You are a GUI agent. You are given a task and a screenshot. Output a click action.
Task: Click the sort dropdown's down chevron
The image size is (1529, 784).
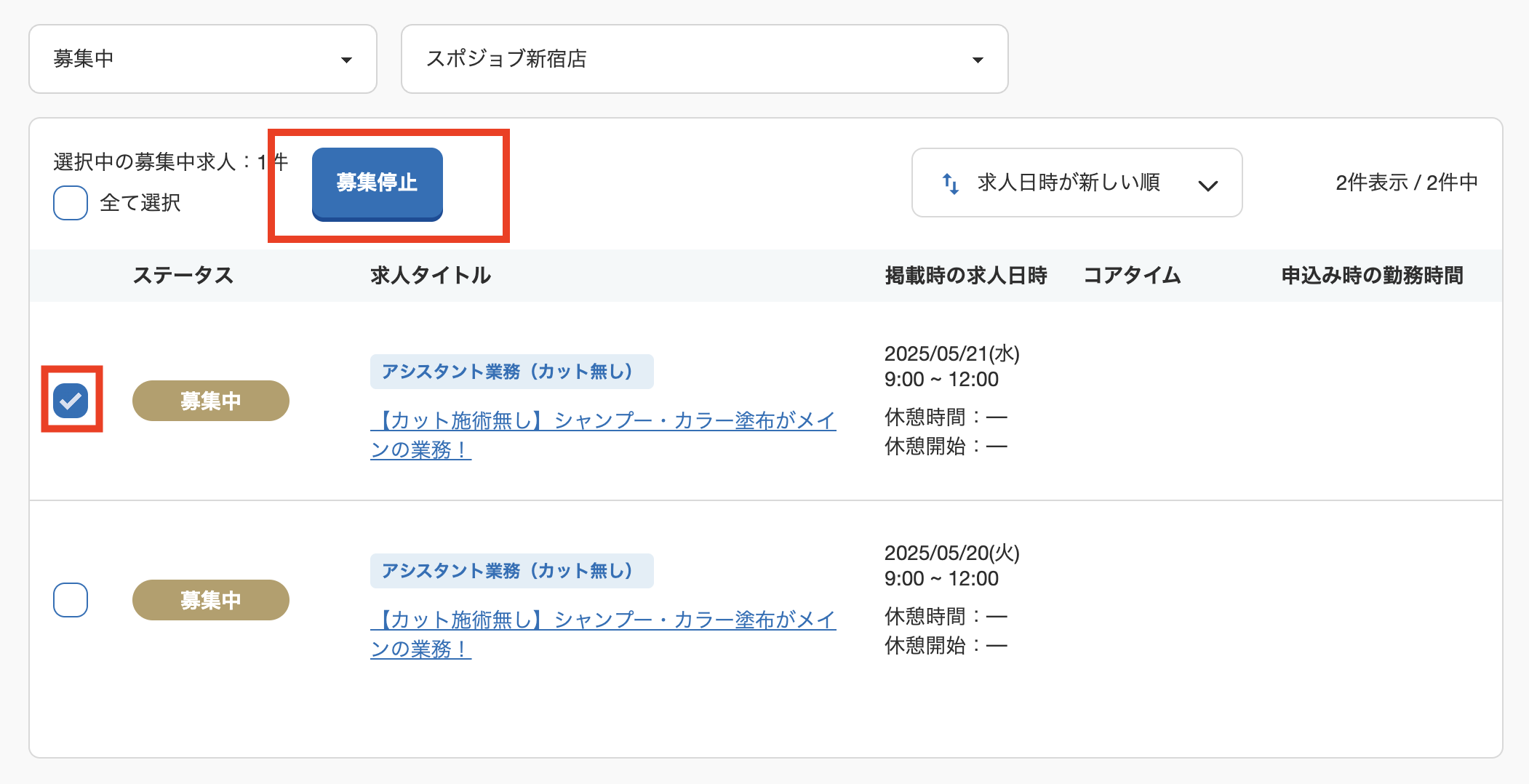[1207, 185]
